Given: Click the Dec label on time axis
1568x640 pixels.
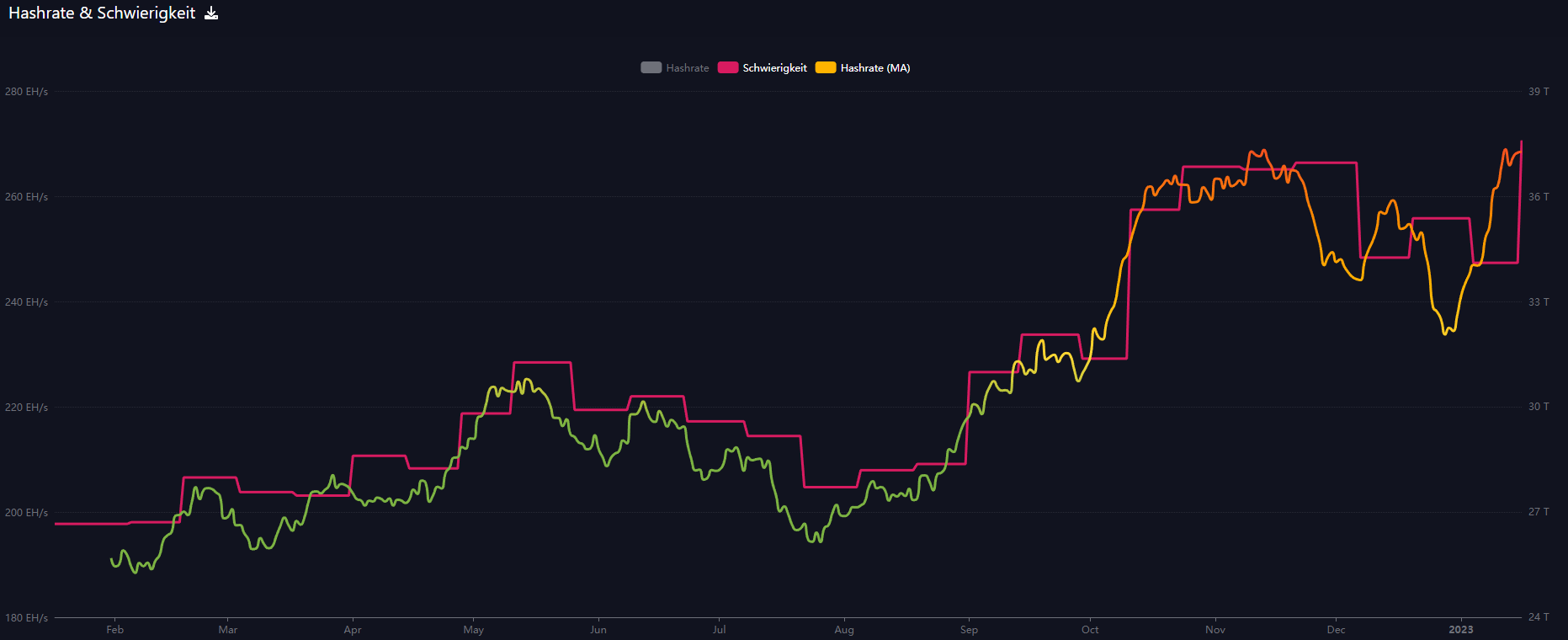Looking at the screenshot, I should [1337, 630].
